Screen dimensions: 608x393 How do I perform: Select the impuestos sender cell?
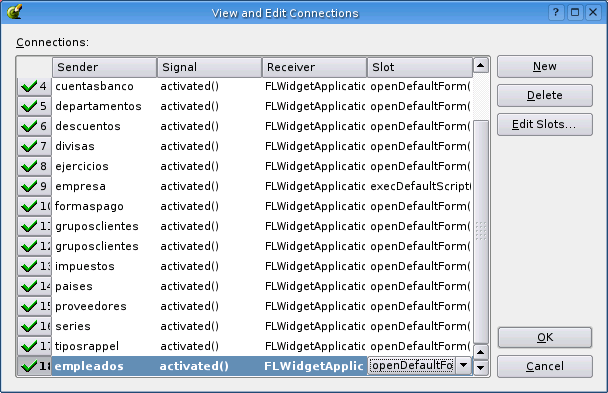(105, 266)
